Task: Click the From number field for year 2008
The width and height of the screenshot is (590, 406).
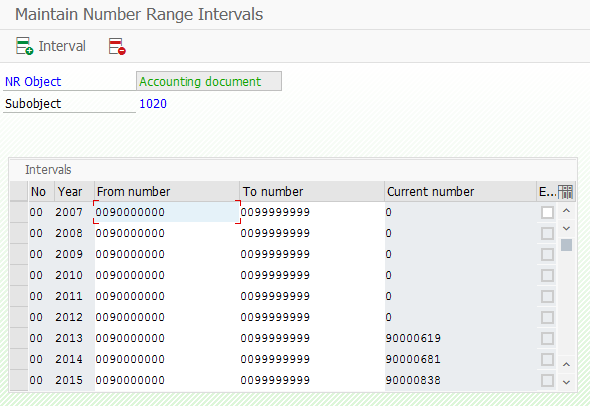Action: coord(167,233)
